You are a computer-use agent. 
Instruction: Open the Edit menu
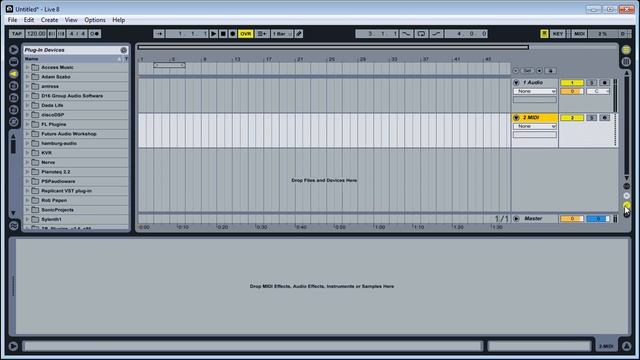click(x=29, y=20)
